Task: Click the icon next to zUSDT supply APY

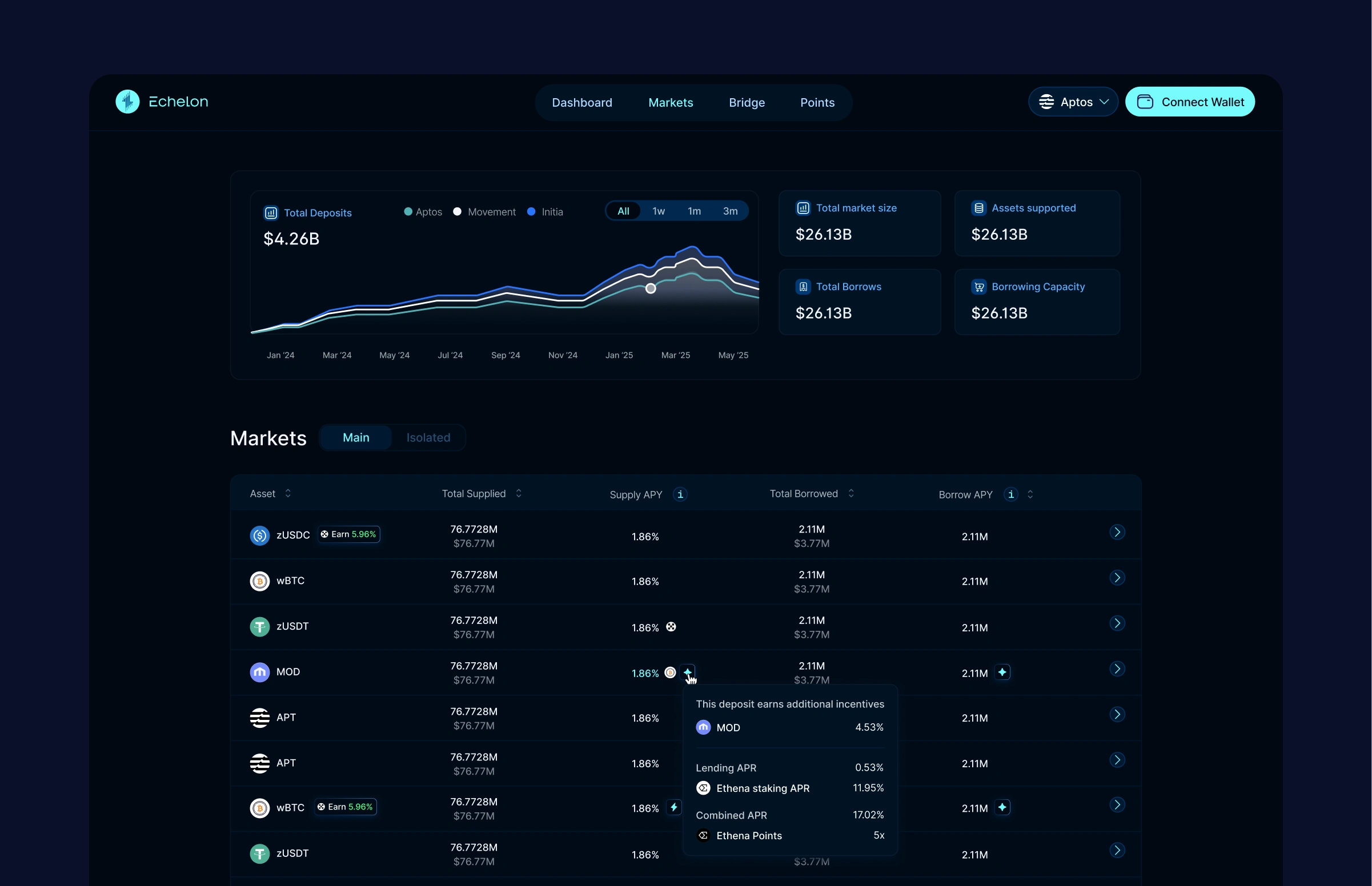Action: point(671,627)
